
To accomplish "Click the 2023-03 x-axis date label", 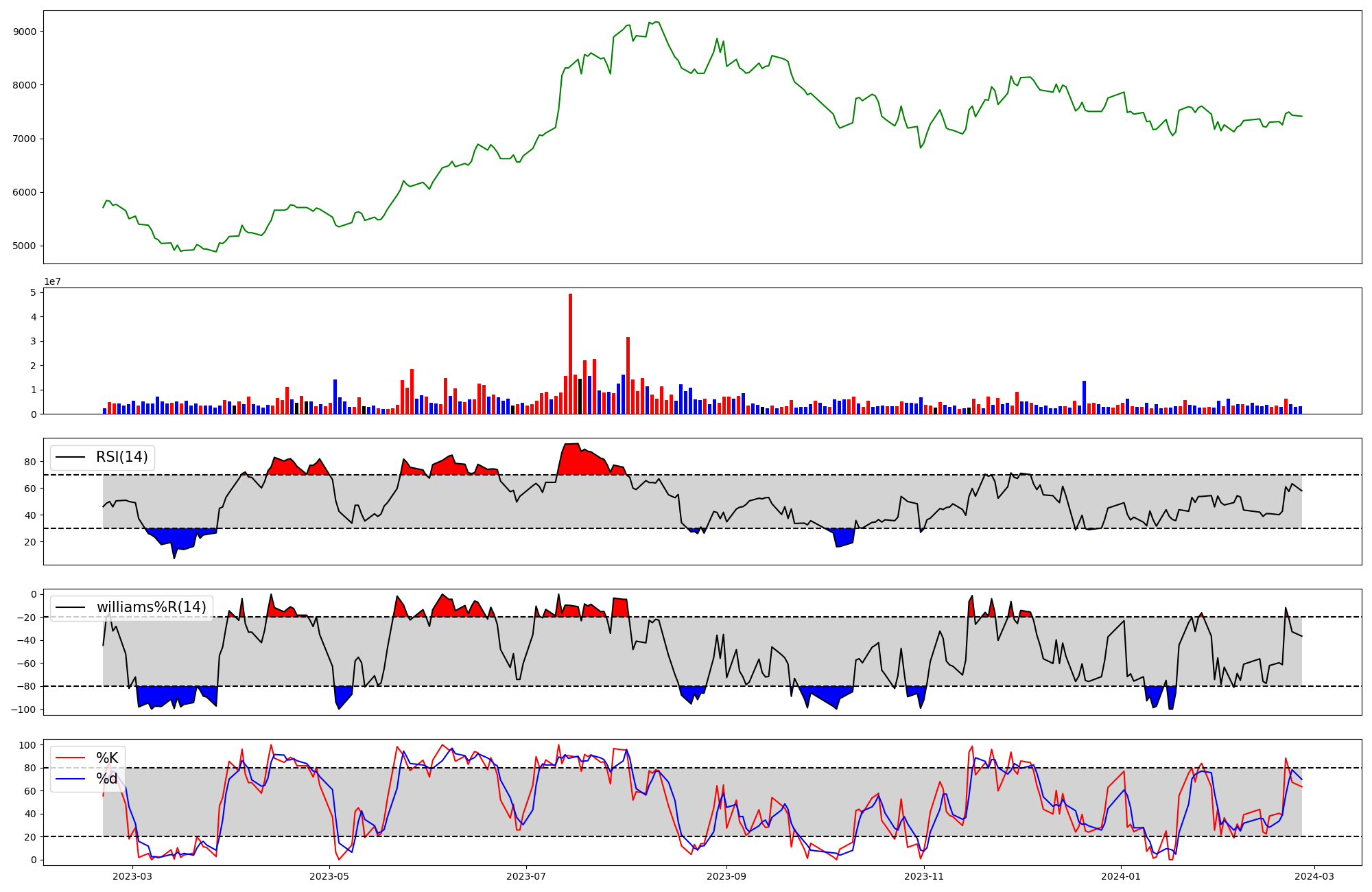I will click(x=132, y=876).
